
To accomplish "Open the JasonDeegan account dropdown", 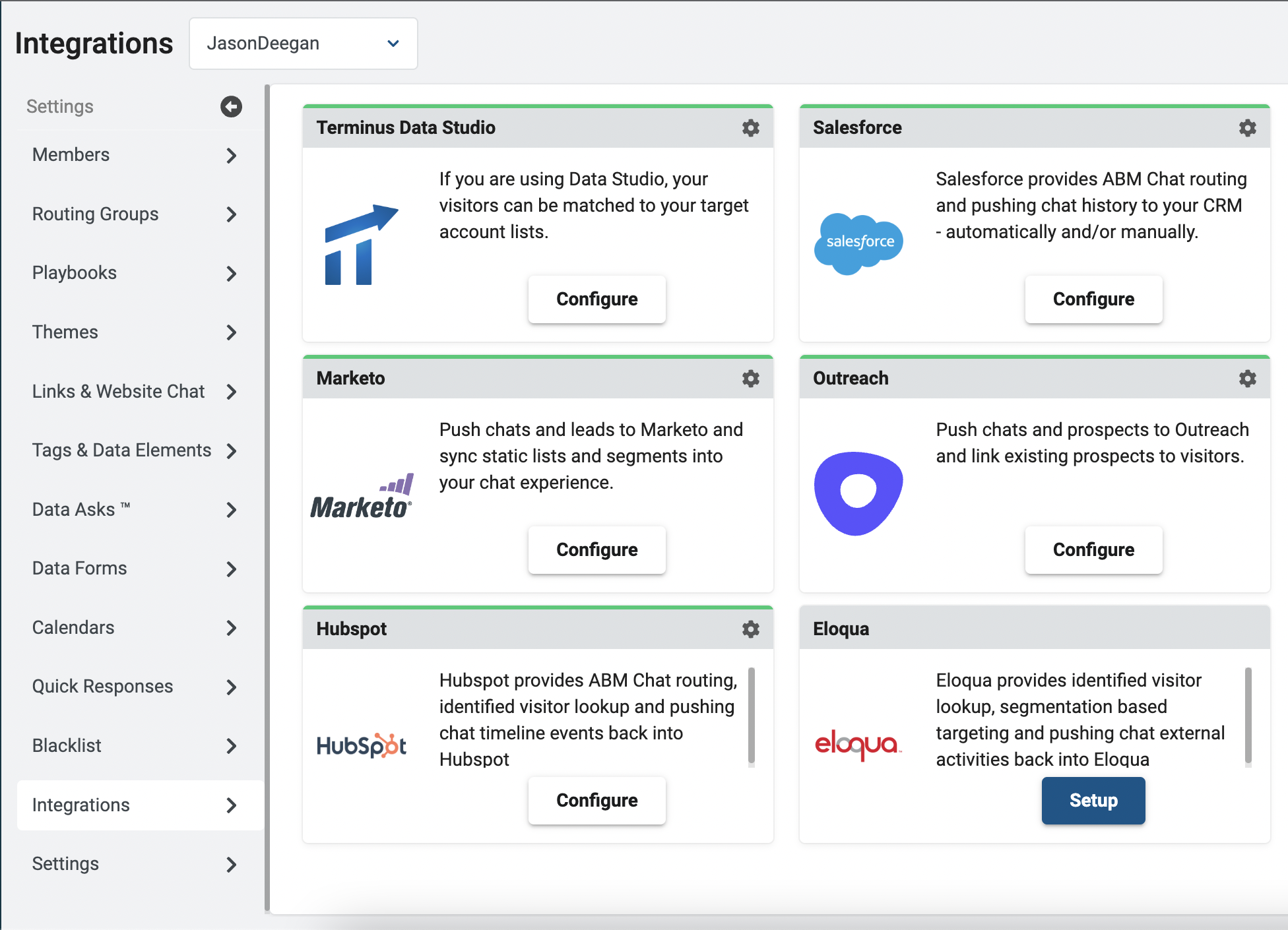I will pyautogui.click(x=304, y=44).
